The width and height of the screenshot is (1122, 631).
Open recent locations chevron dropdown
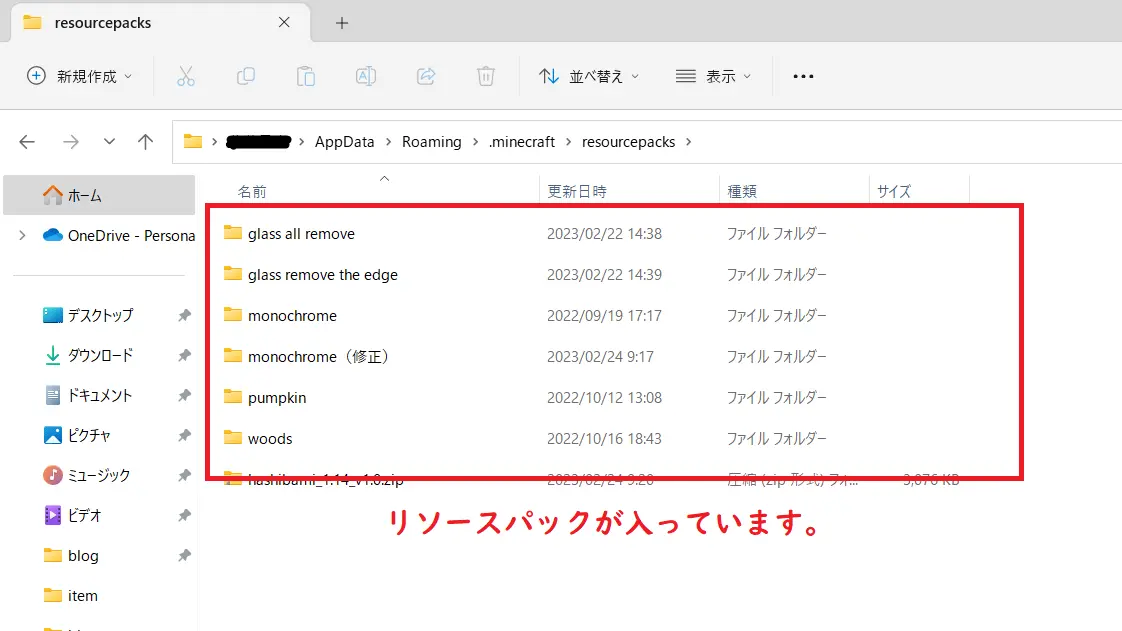pyautogui.click(x=109, y=142)
